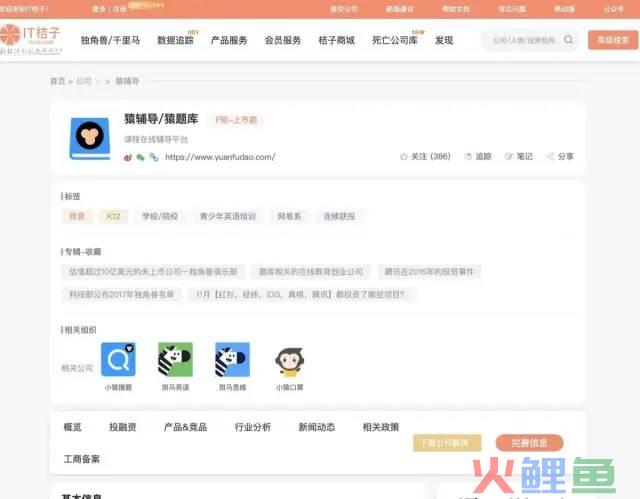This screenshot has width=640, height=499.
Task: Click the 笔记 note icon
Action: click(x=509, y=156)
